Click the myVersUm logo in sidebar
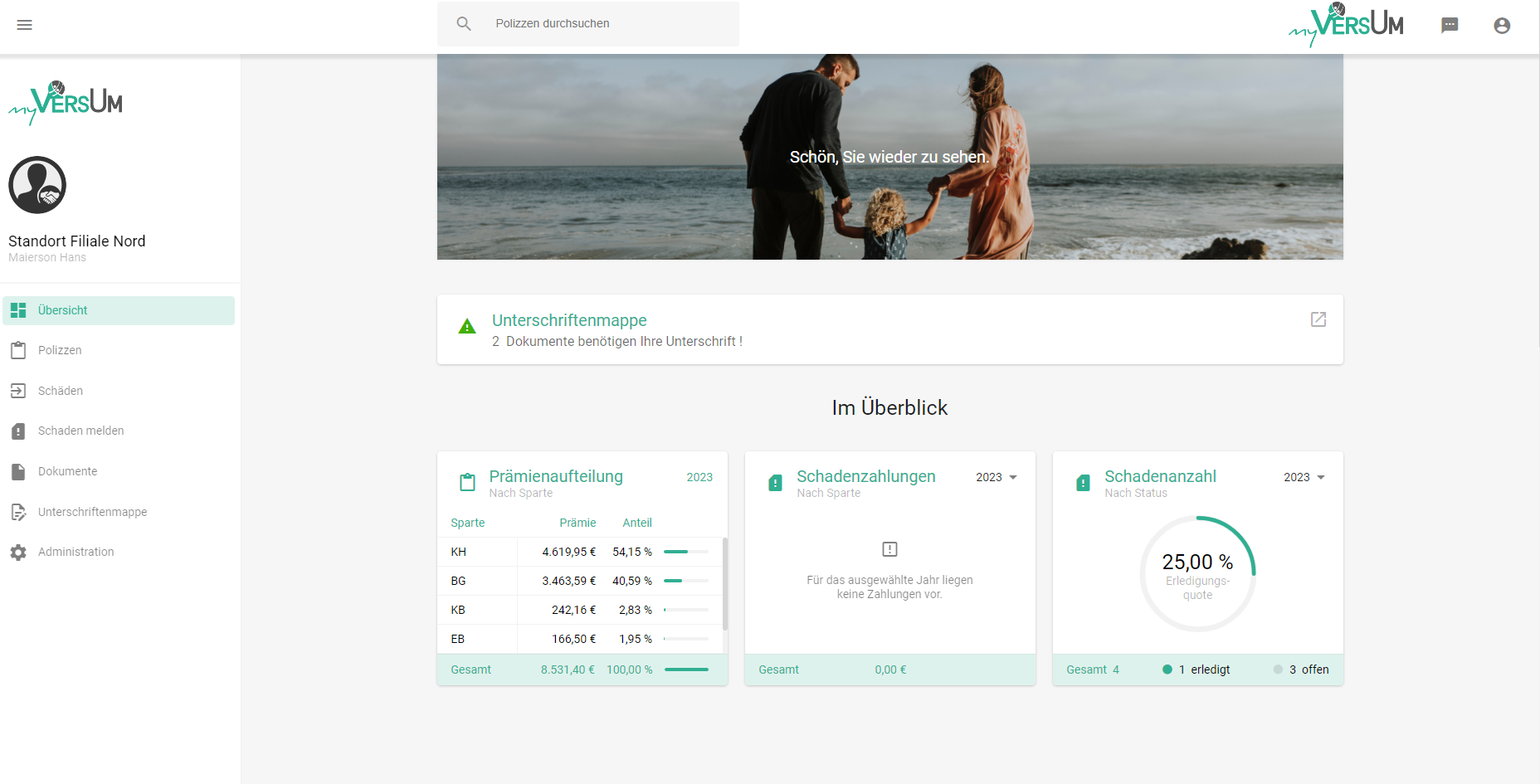Viewport: 1540px width, 784px height. coord(66,104)
